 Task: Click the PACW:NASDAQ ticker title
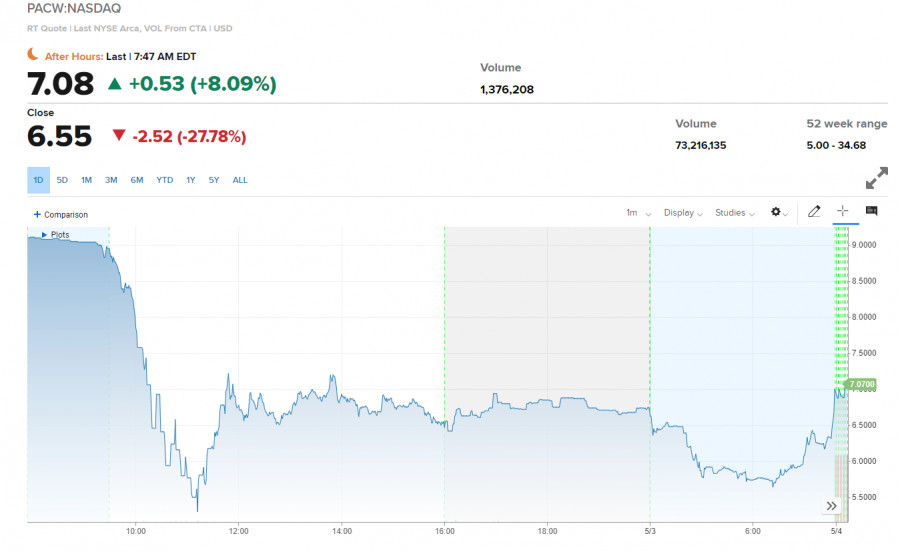tap(73, 7)
